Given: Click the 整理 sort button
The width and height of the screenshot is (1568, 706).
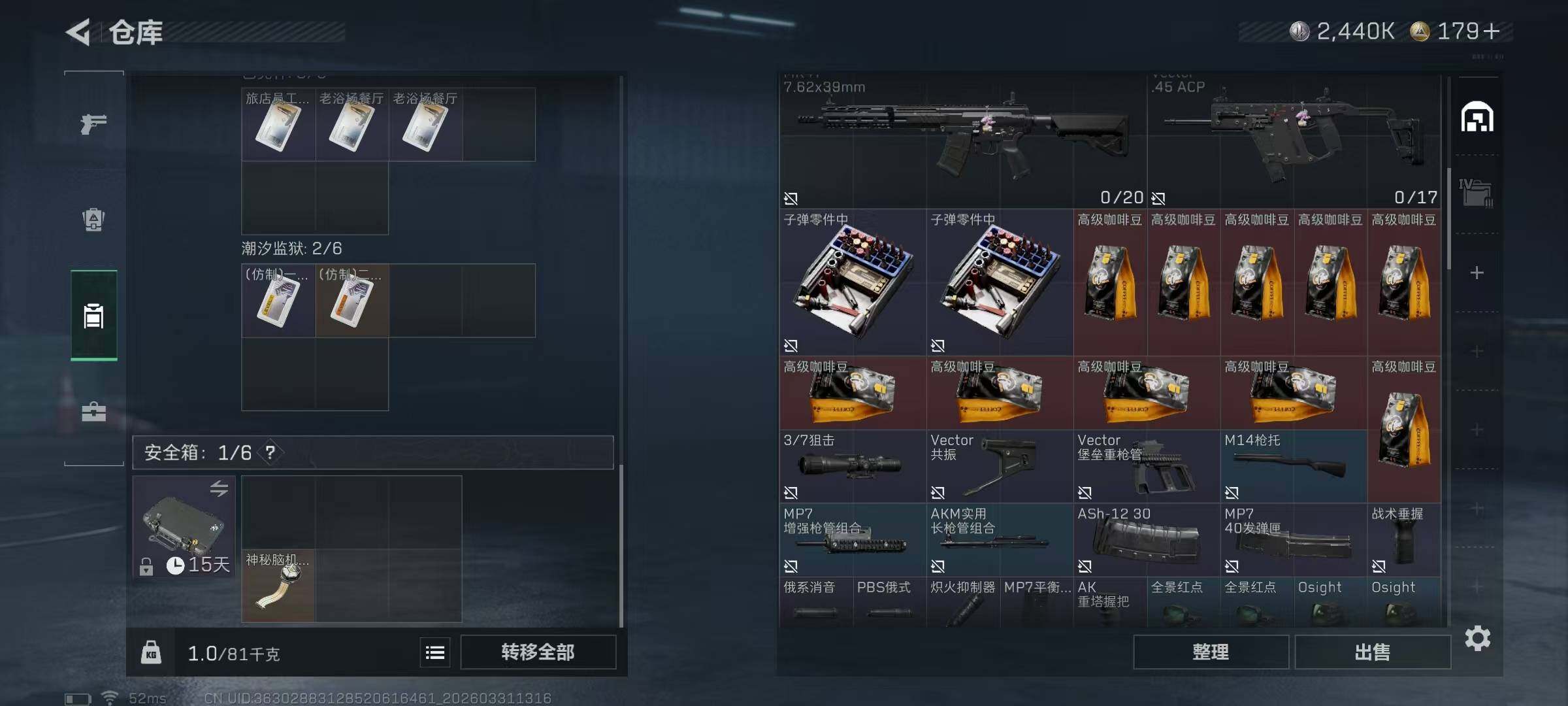Looking at the screenshot, I should (1211, 652).
